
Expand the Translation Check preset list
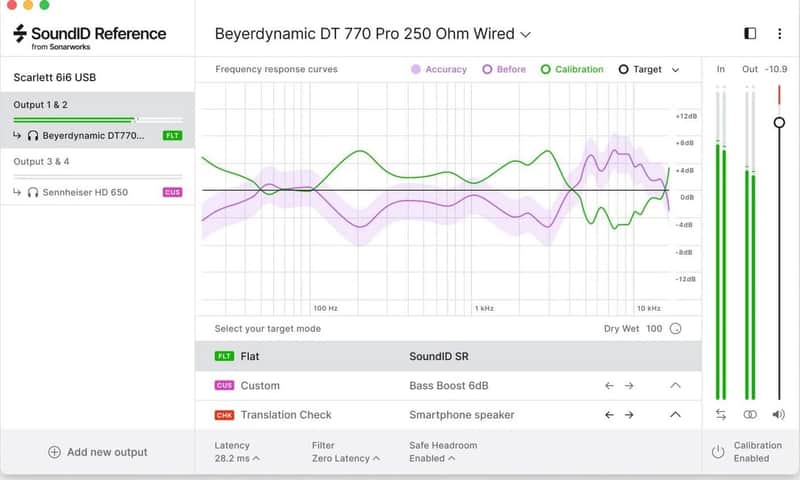coord(675,415)
